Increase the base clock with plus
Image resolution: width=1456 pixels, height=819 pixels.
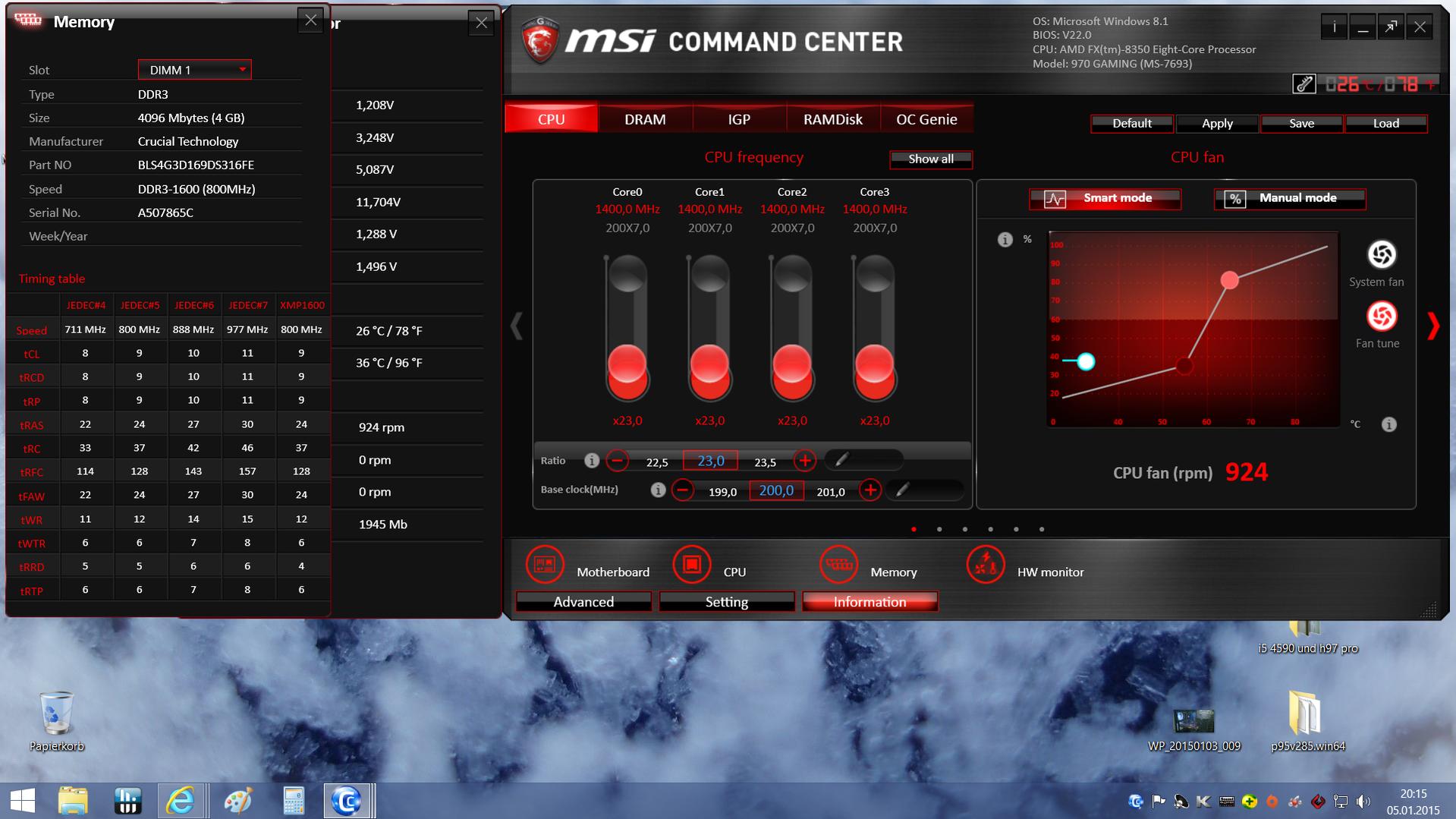[x=870, y=490]
